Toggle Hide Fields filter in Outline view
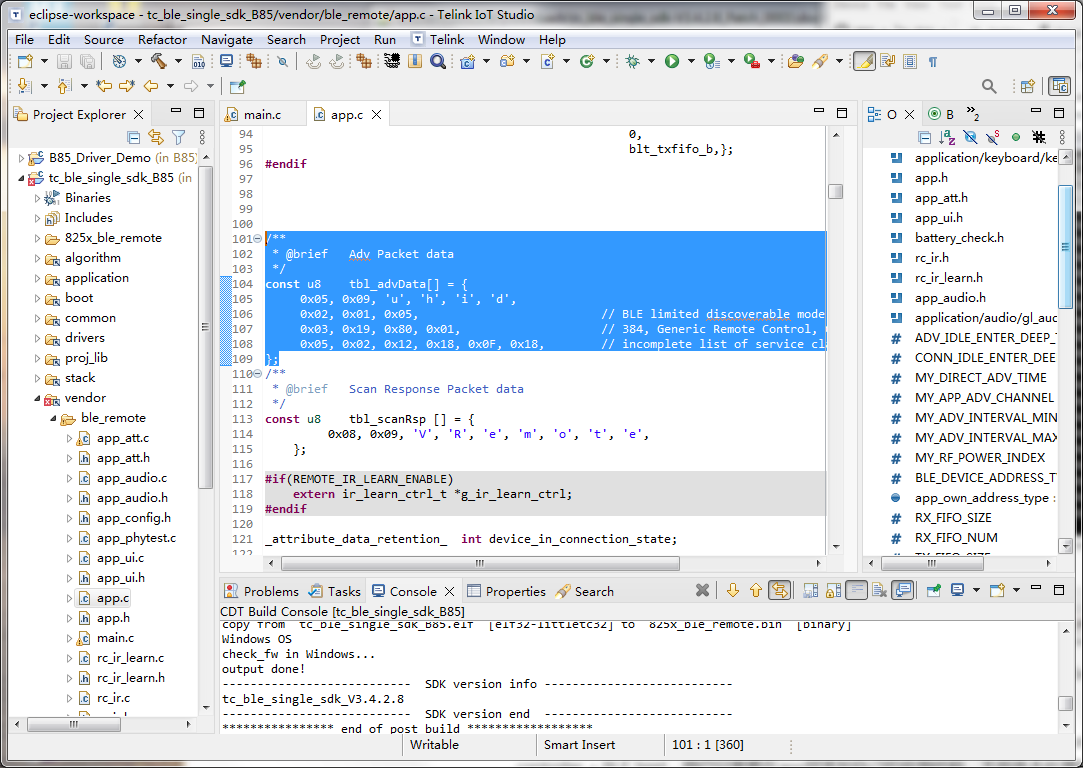 [x=970, y=137]
